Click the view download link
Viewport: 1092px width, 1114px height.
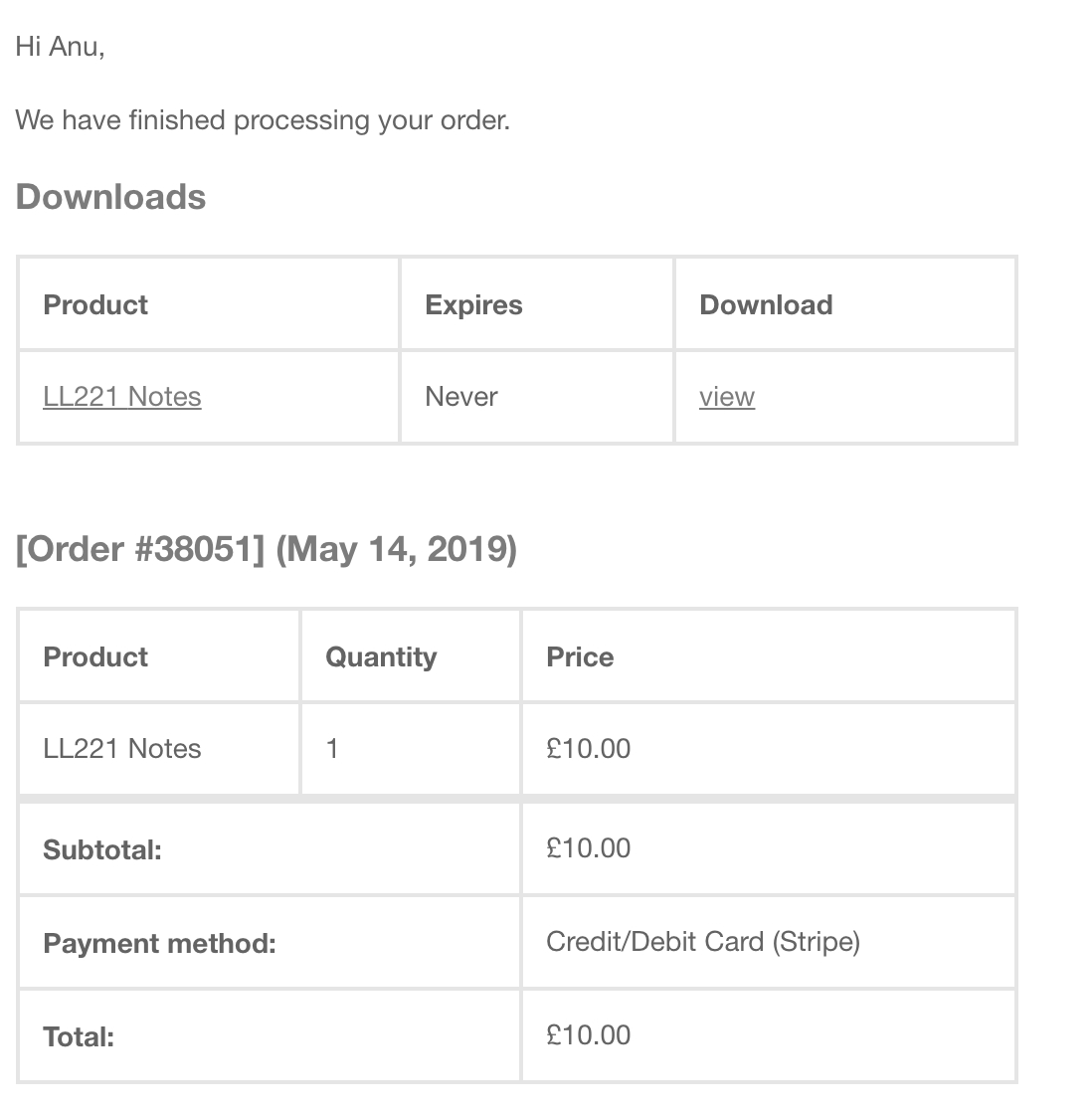[726, 397]
